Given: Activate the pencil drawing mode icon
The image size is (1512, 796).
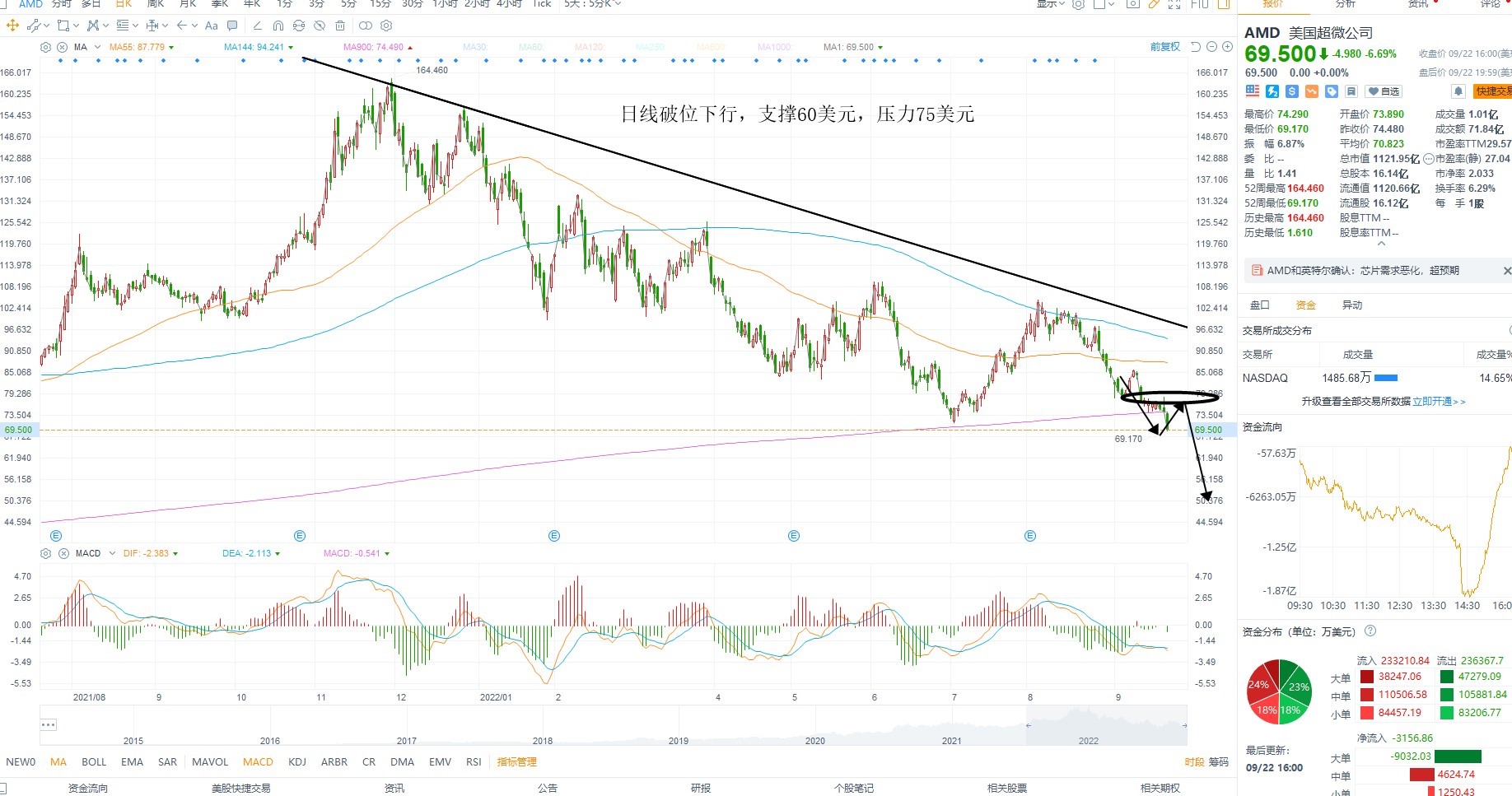Looking at the screenshot, I should (x=1154, y=3).
